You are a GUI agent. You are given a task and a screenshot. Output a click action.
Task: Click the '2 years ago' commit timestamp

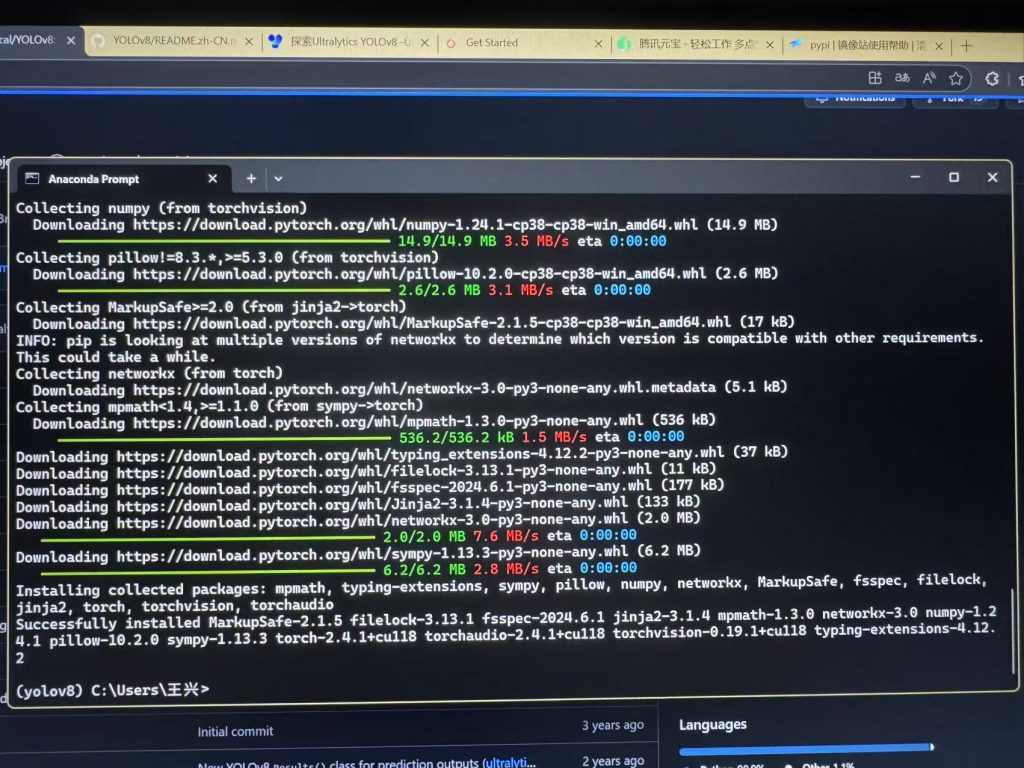click(613, 761)
